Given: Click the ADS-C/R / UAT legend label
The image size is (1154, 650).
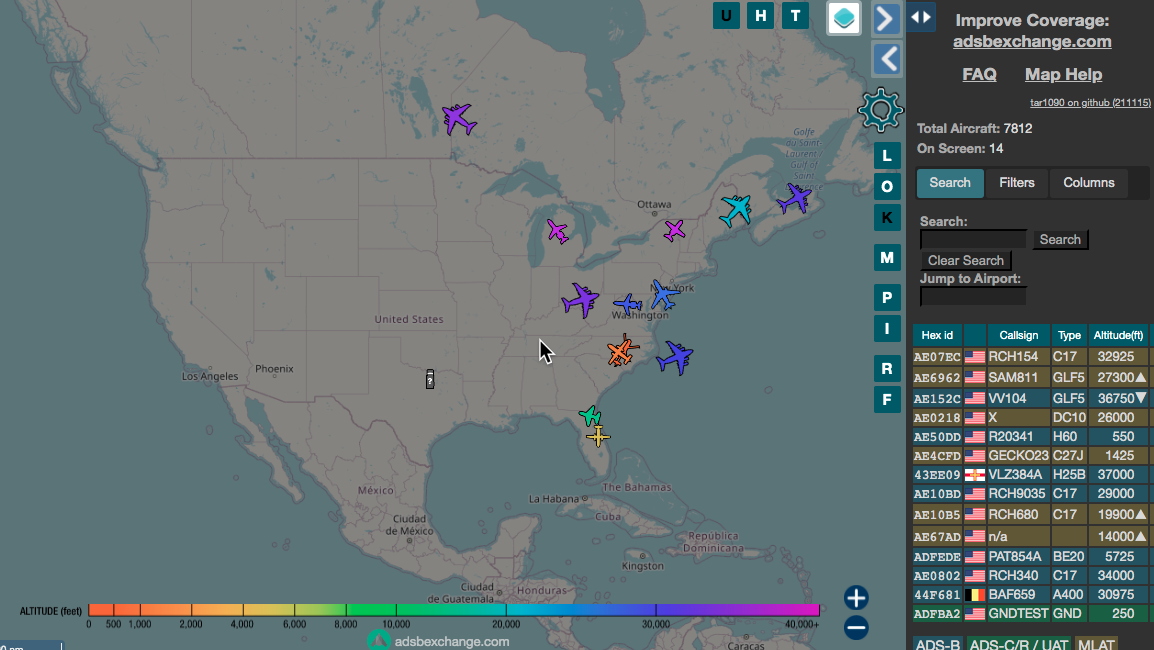Looking at the screenshot, I should click(1019, 644).
